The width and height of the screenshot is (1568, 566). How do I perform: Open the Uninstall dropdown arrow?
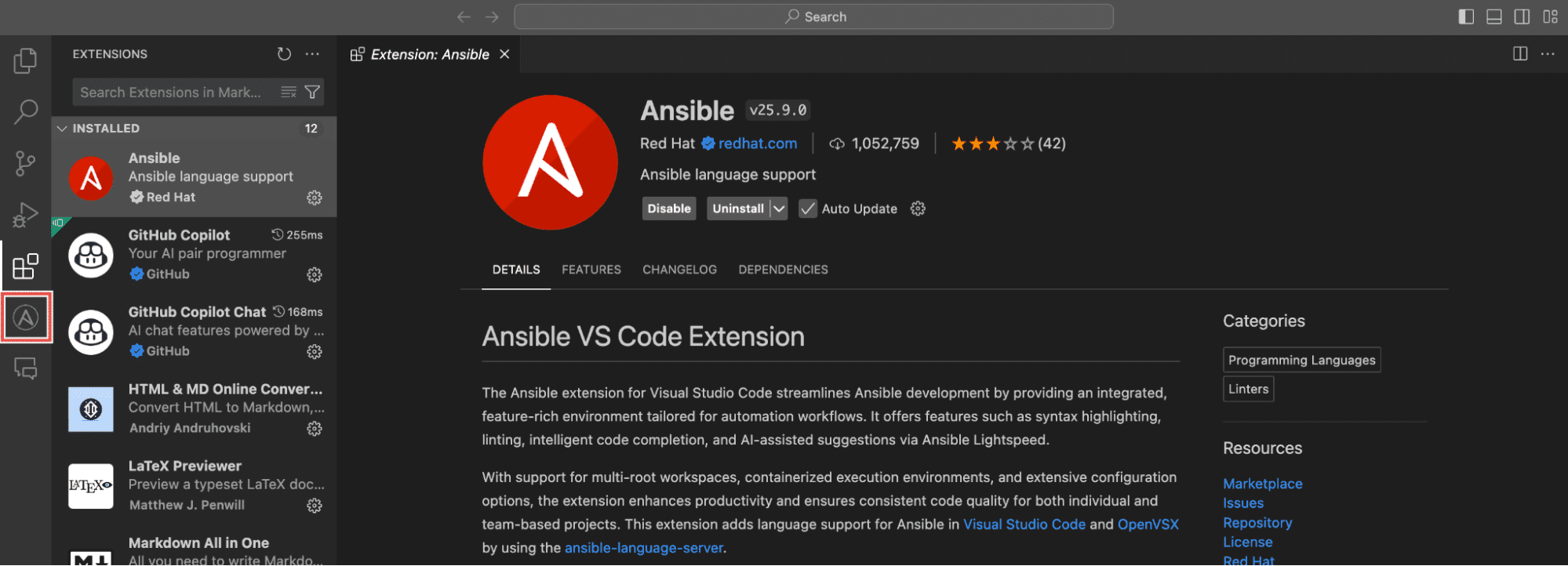pos(779,209)
